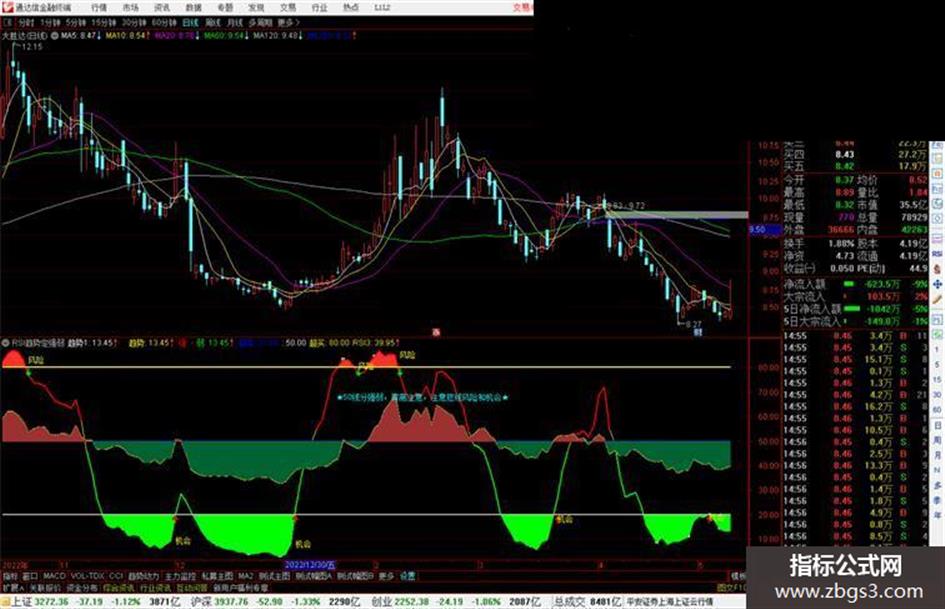The height and width of the screenshot is (609, 945).
Task: Click the right toolbar period button 60
Action: pos(937,410)
